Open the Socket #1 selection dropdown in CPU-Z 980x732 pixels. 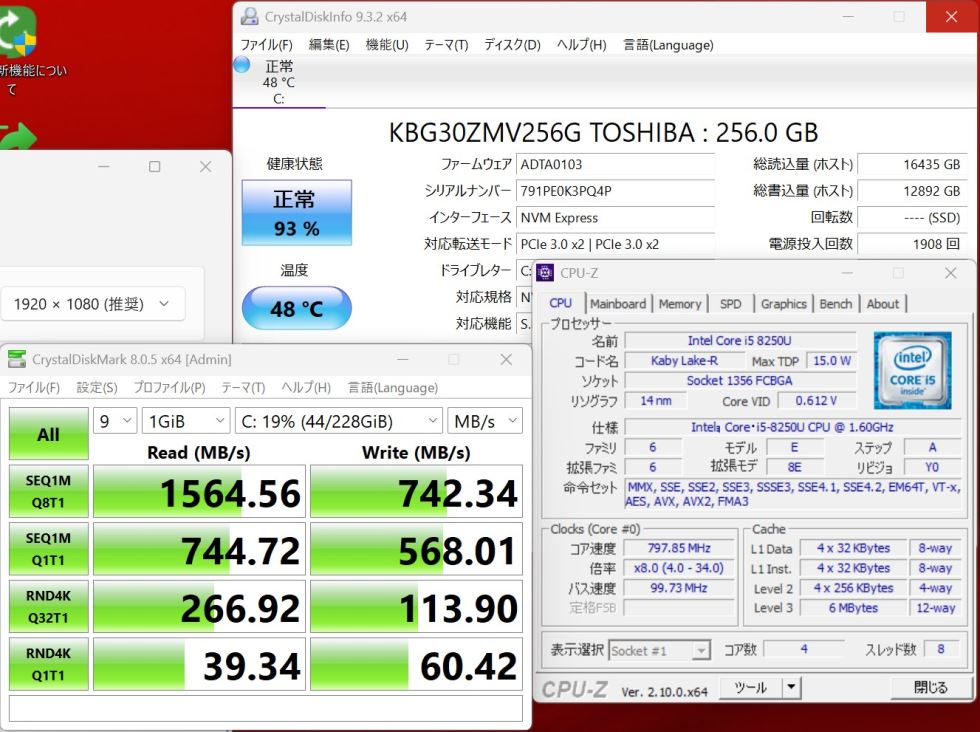[x=660, y=651]
